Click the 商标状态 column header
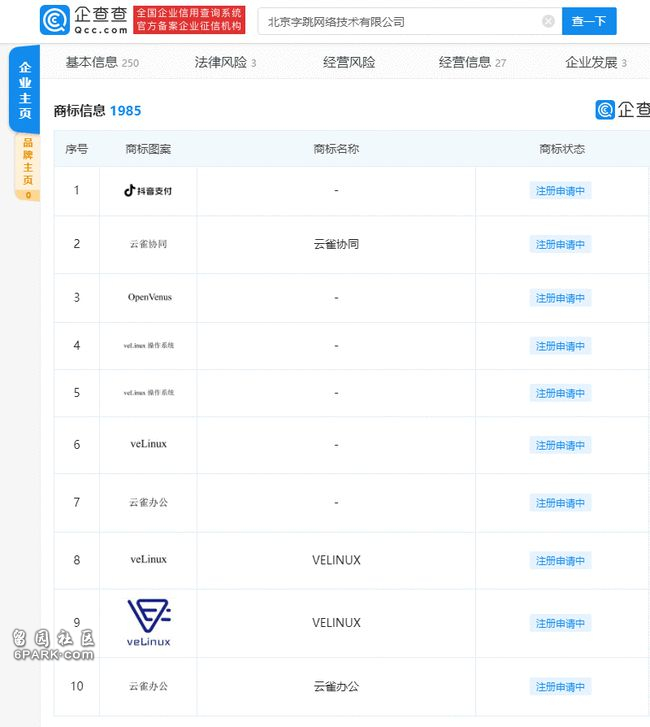This screenshot has width=650, height=727. tap(562, 149)
